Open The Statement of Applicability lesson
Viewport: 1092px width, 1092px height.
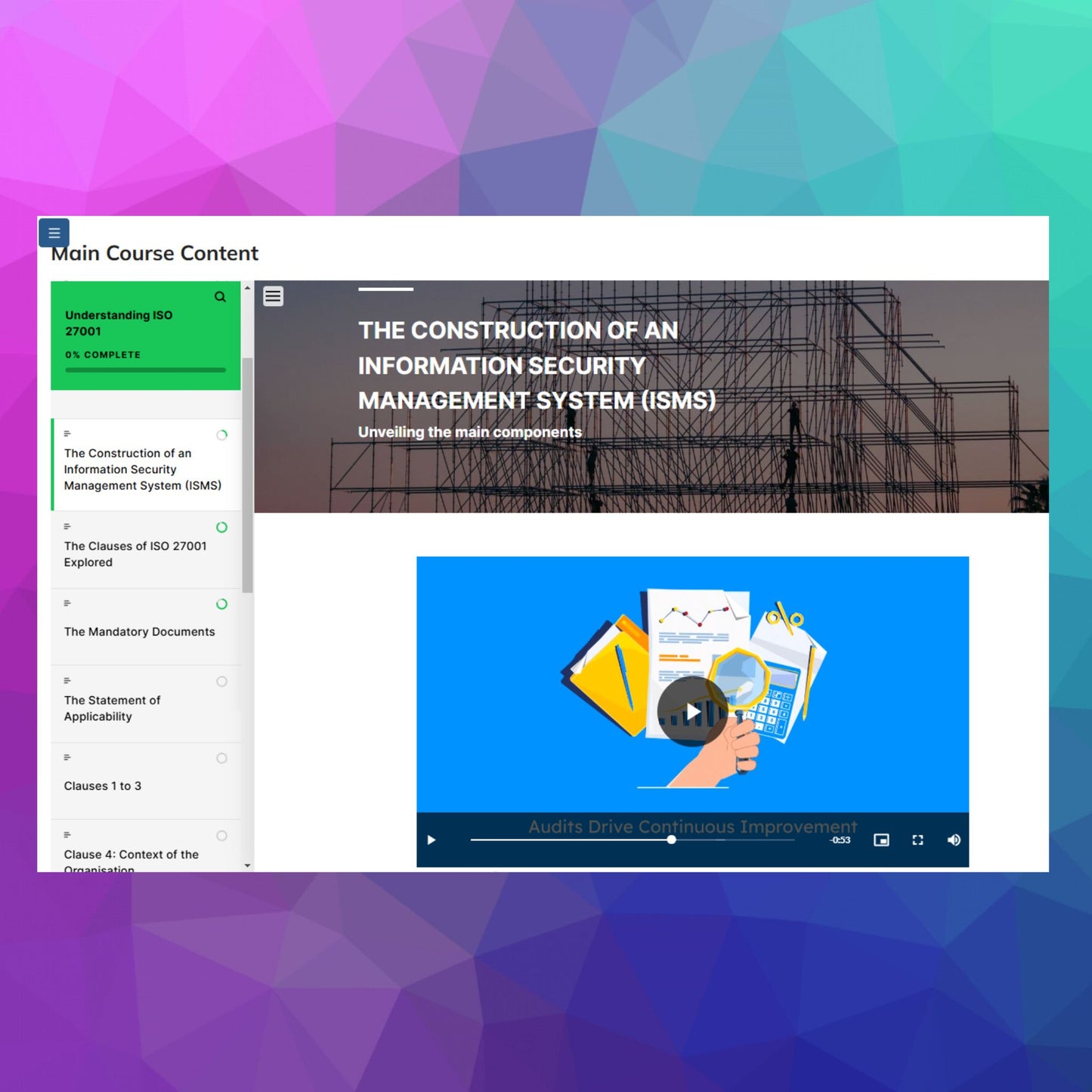coord(112,708)
